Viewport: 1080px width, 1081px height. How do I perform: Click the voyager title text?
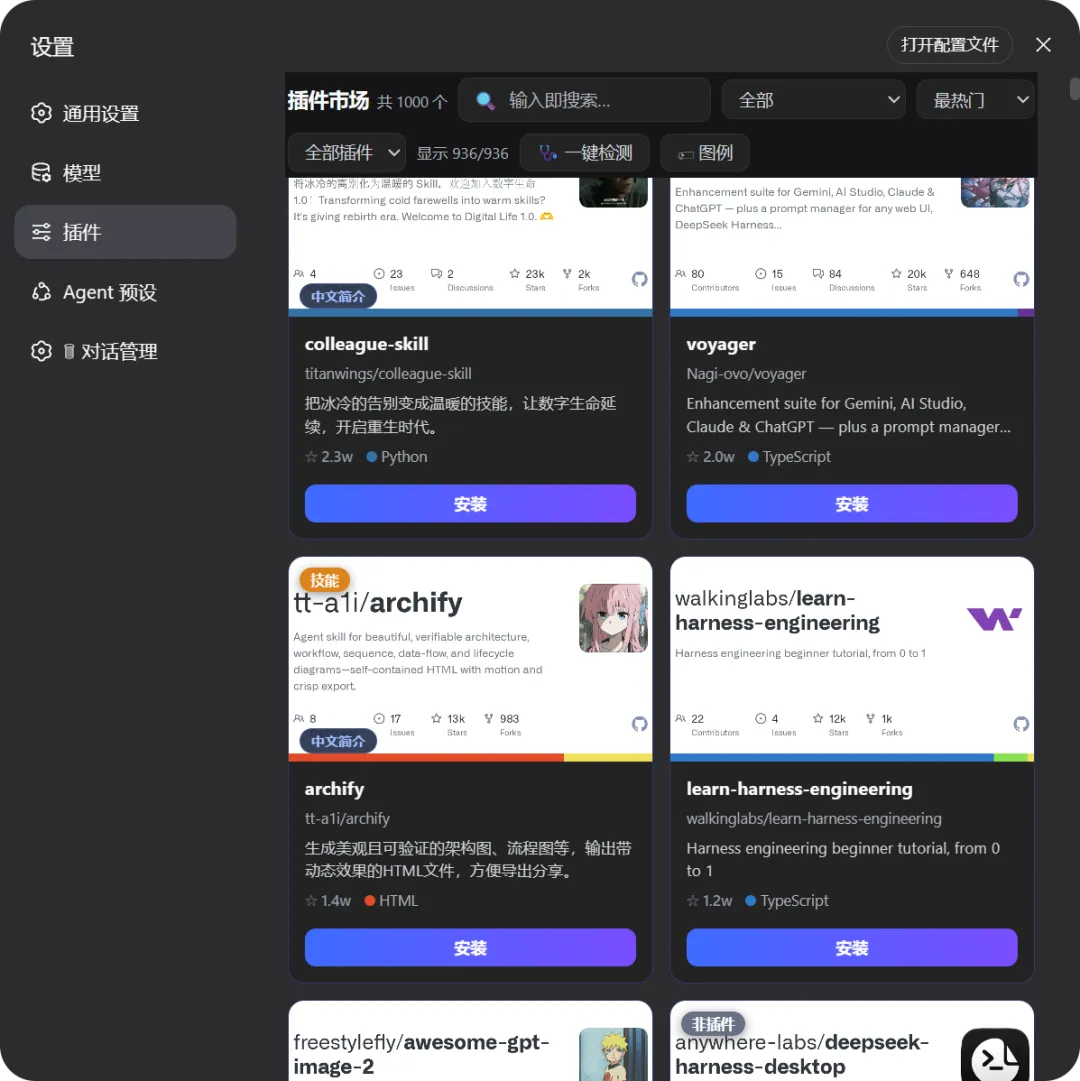[x=721, y=344]
